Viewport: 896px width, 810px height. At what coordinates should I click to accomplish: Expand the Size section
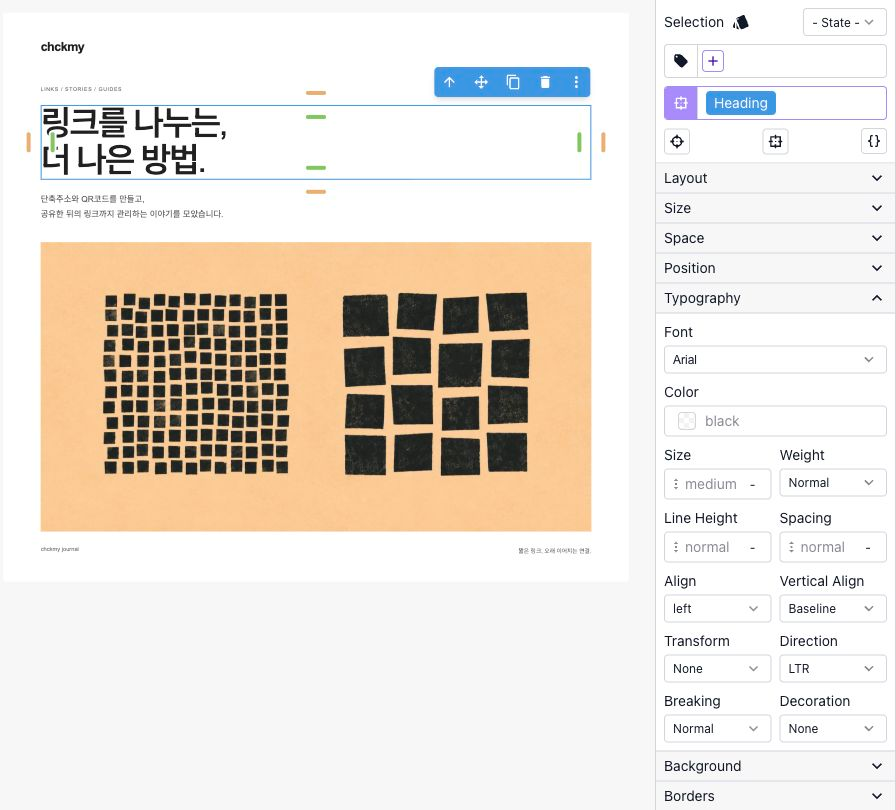[775, 208]
